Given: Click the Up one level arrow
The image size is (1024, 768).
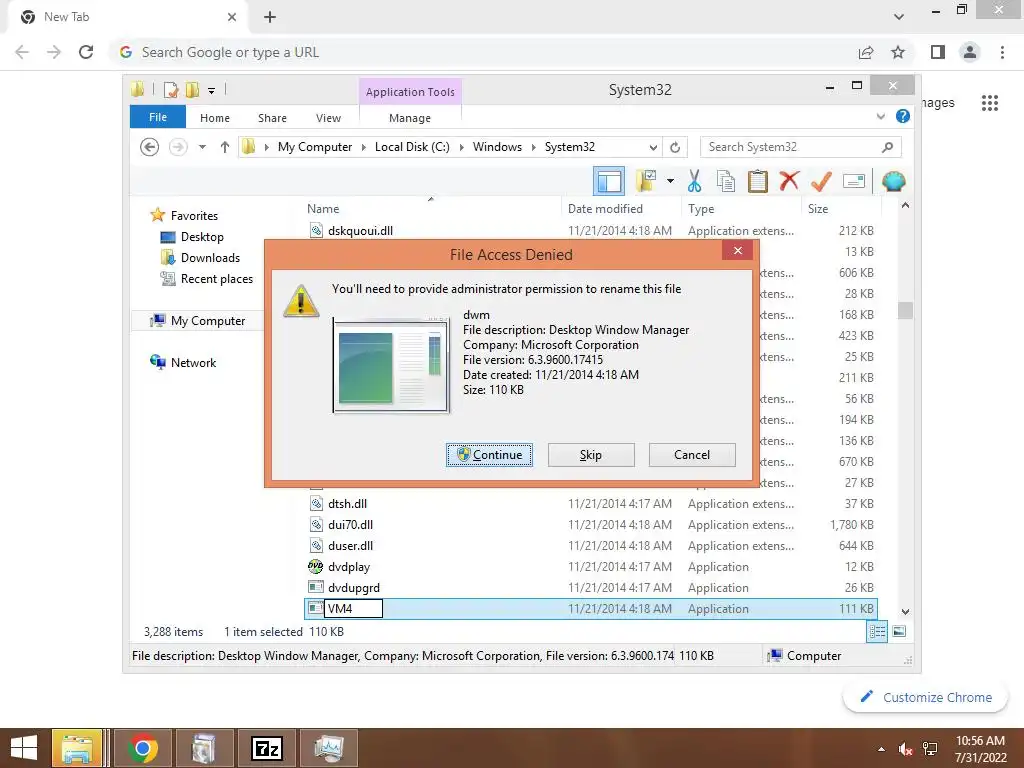Looking at the screenshot, I should pyautogui.click(x=225, y=147).
